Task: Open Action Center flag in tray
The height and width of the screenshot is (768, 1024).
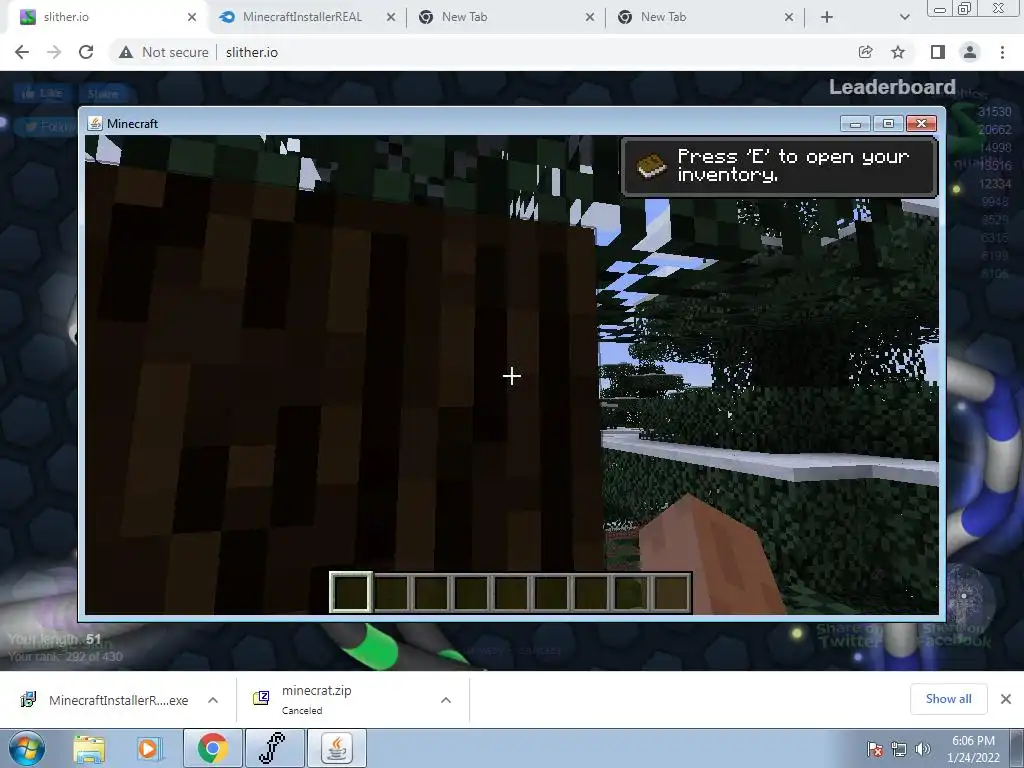Action: 875,749
